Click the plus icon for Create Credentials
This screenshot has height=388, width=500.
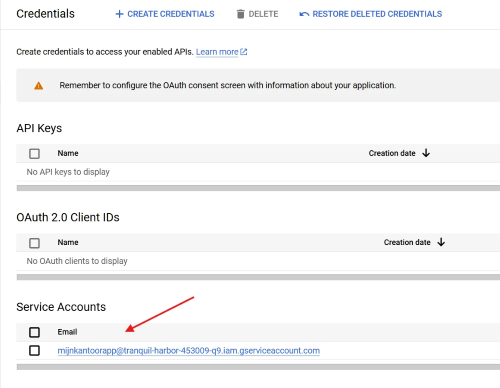[x=119, y=14]
